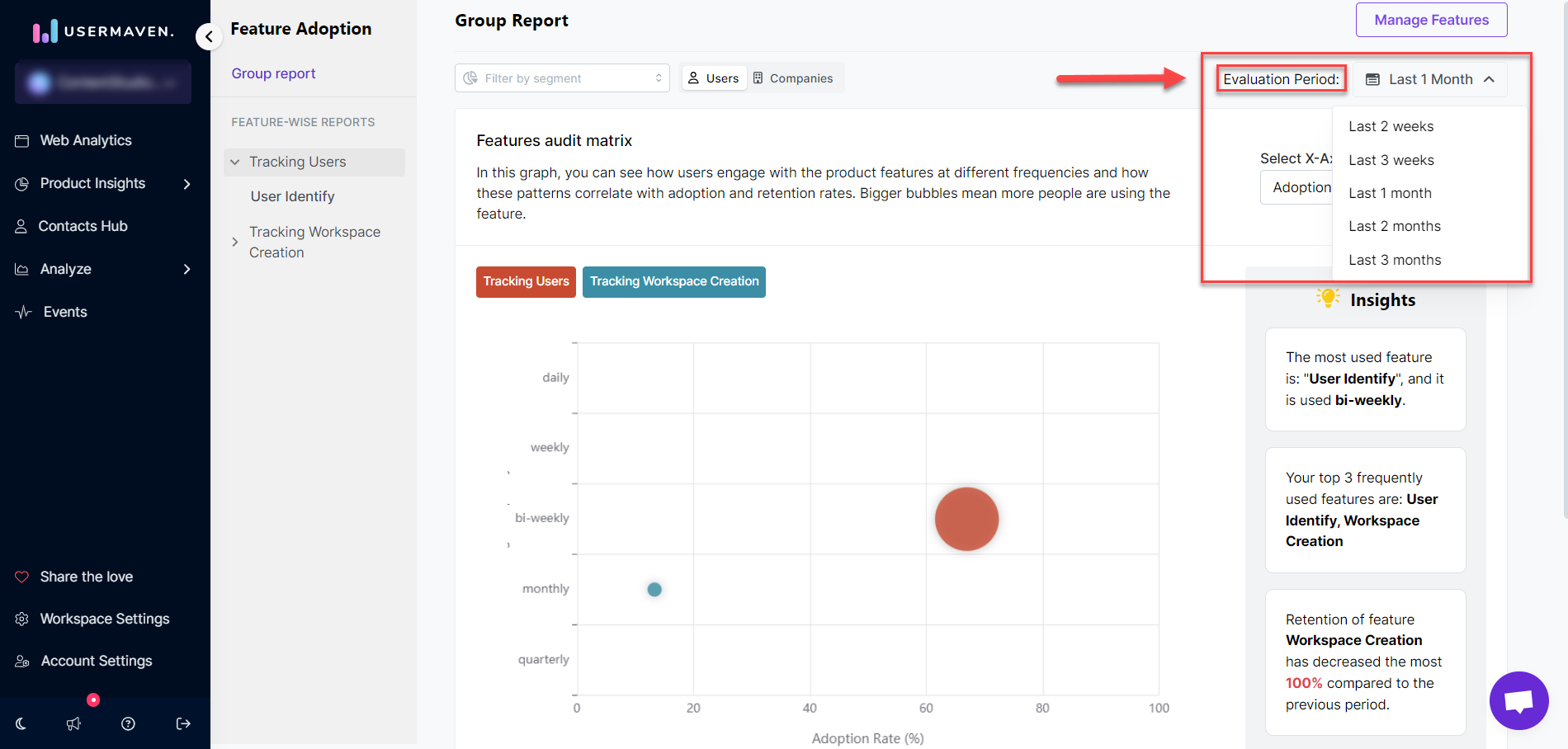
Task: Collapse the Evaluation Period dropdown
Action: (x=1429, y=79)
